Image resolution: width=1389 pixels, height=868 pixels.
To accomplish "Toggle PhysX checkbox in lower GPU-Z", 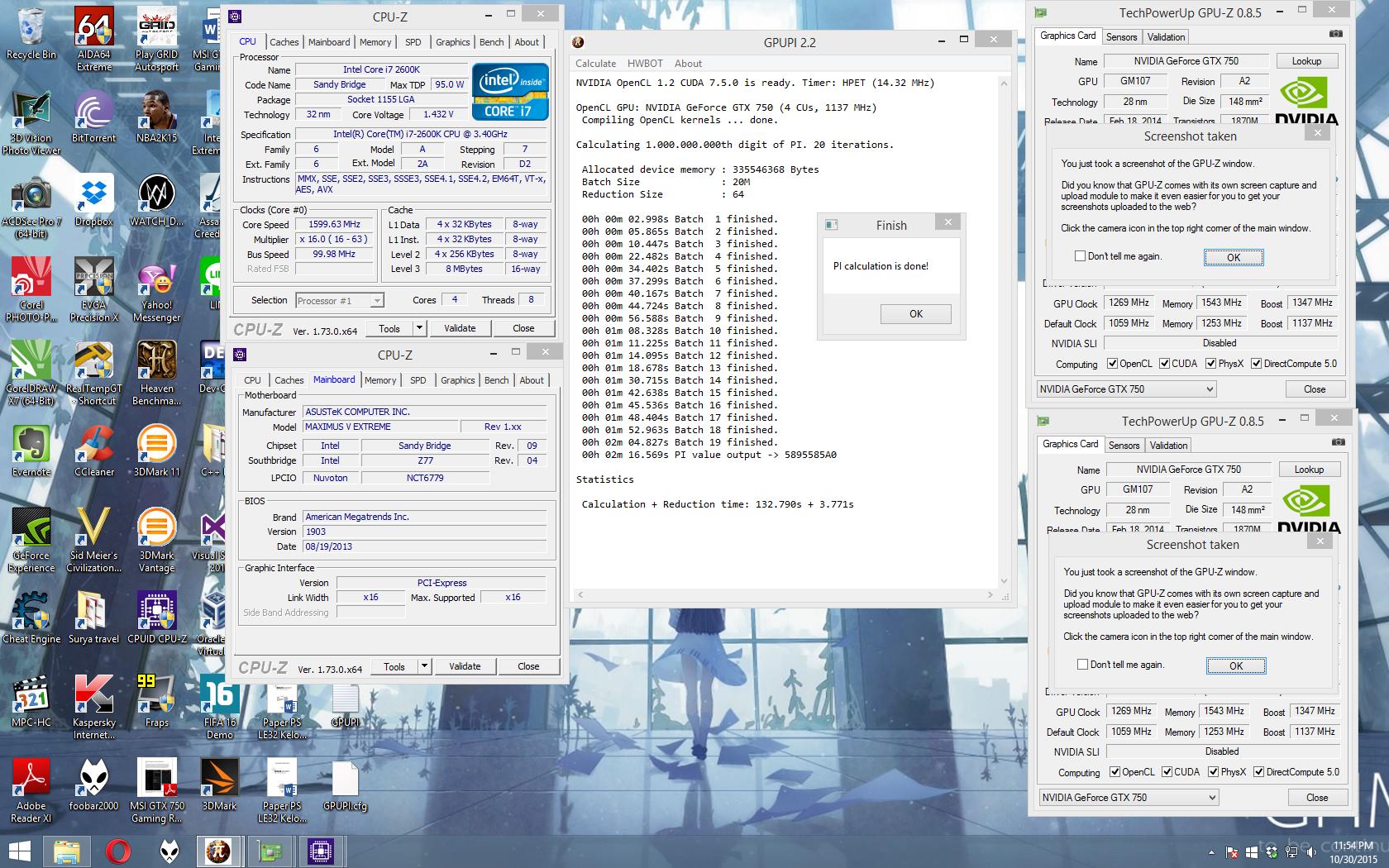I will pyautogui.click(x=1214, y=772).
